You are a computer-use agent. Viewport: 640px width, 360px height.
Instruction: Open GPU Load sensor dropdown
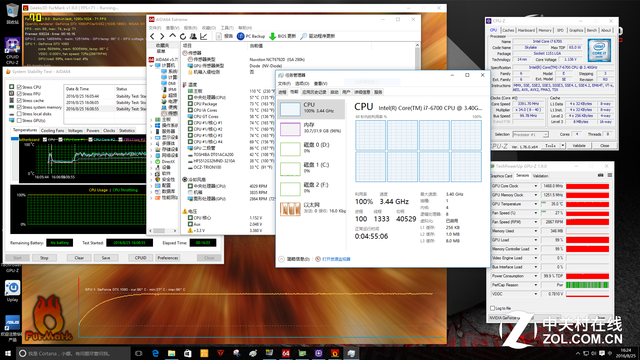point(536,240)
